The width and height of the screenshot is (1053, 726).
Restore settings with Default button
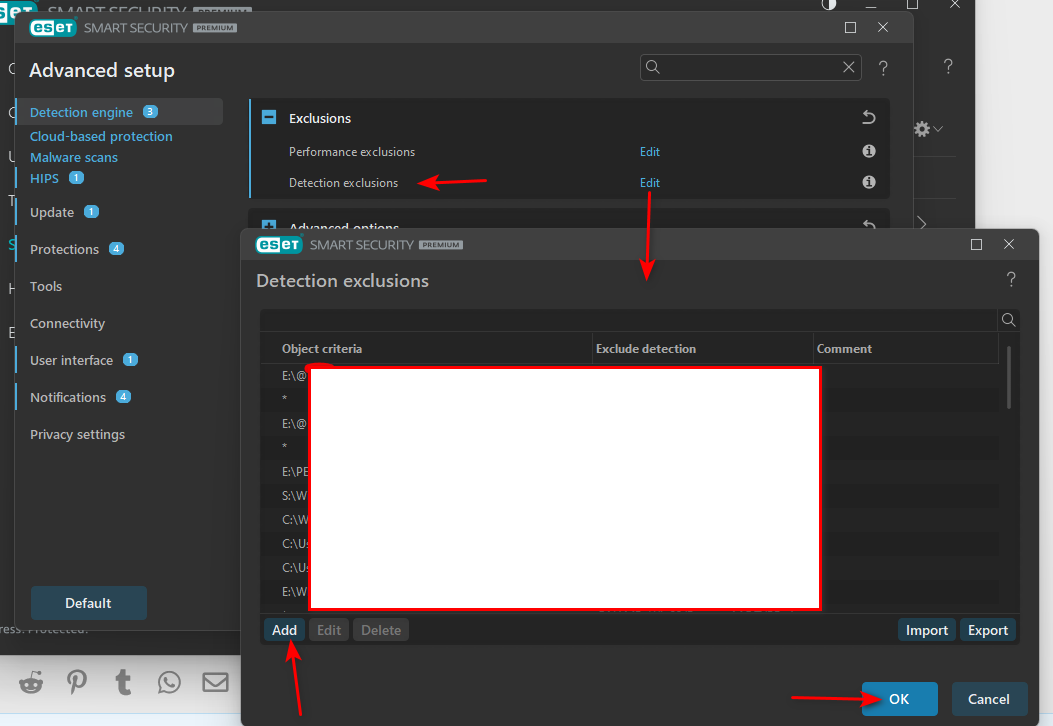pos(89,603)
